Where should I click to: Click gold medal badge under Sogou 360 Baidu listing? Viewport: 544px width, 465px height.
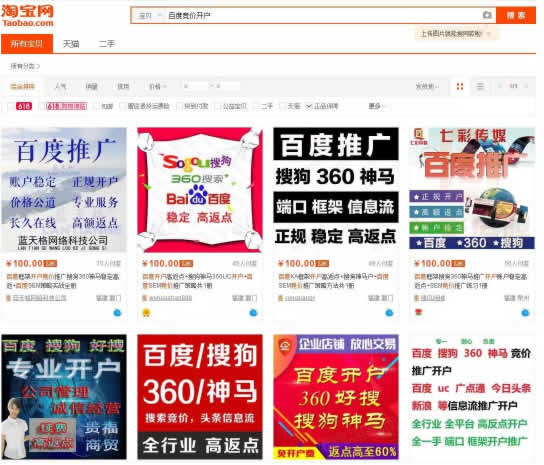click(146, 313)
